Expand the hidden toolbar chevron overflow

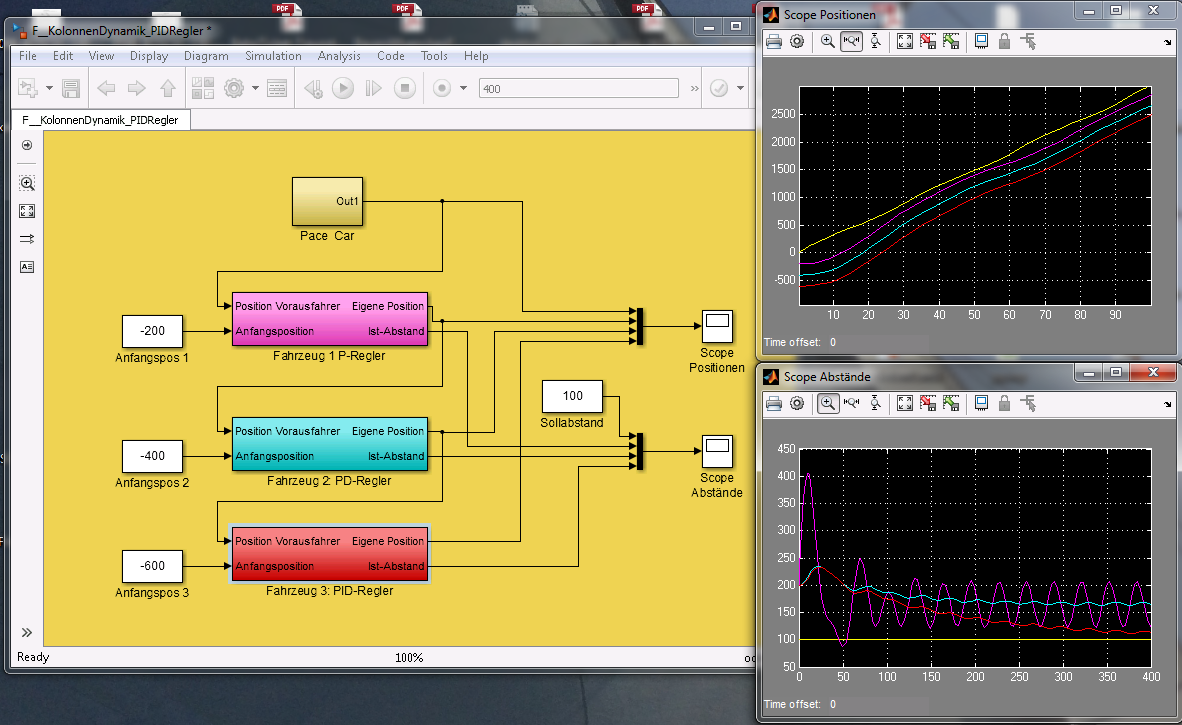[x=695, y=88]
